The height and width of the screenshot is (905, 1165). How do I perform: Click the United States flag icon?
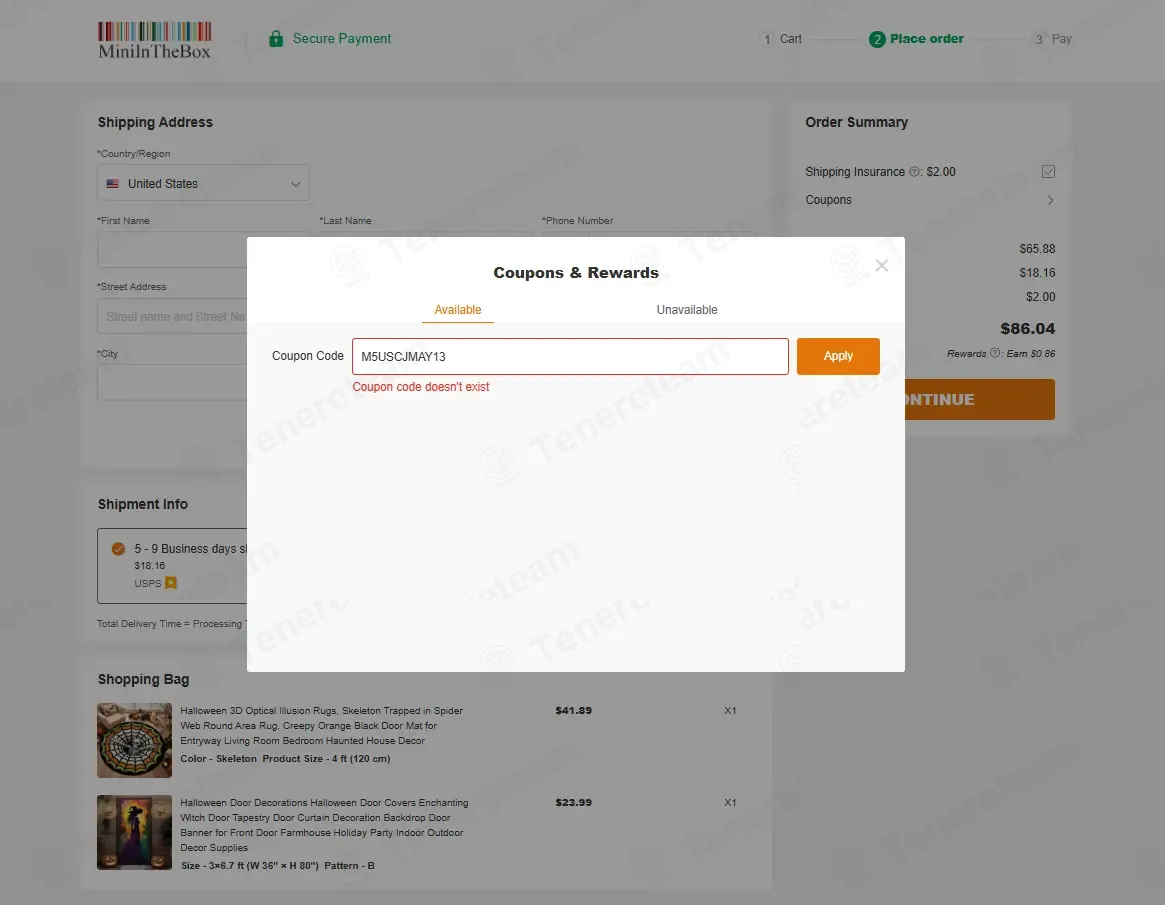[x=113, y=184]
